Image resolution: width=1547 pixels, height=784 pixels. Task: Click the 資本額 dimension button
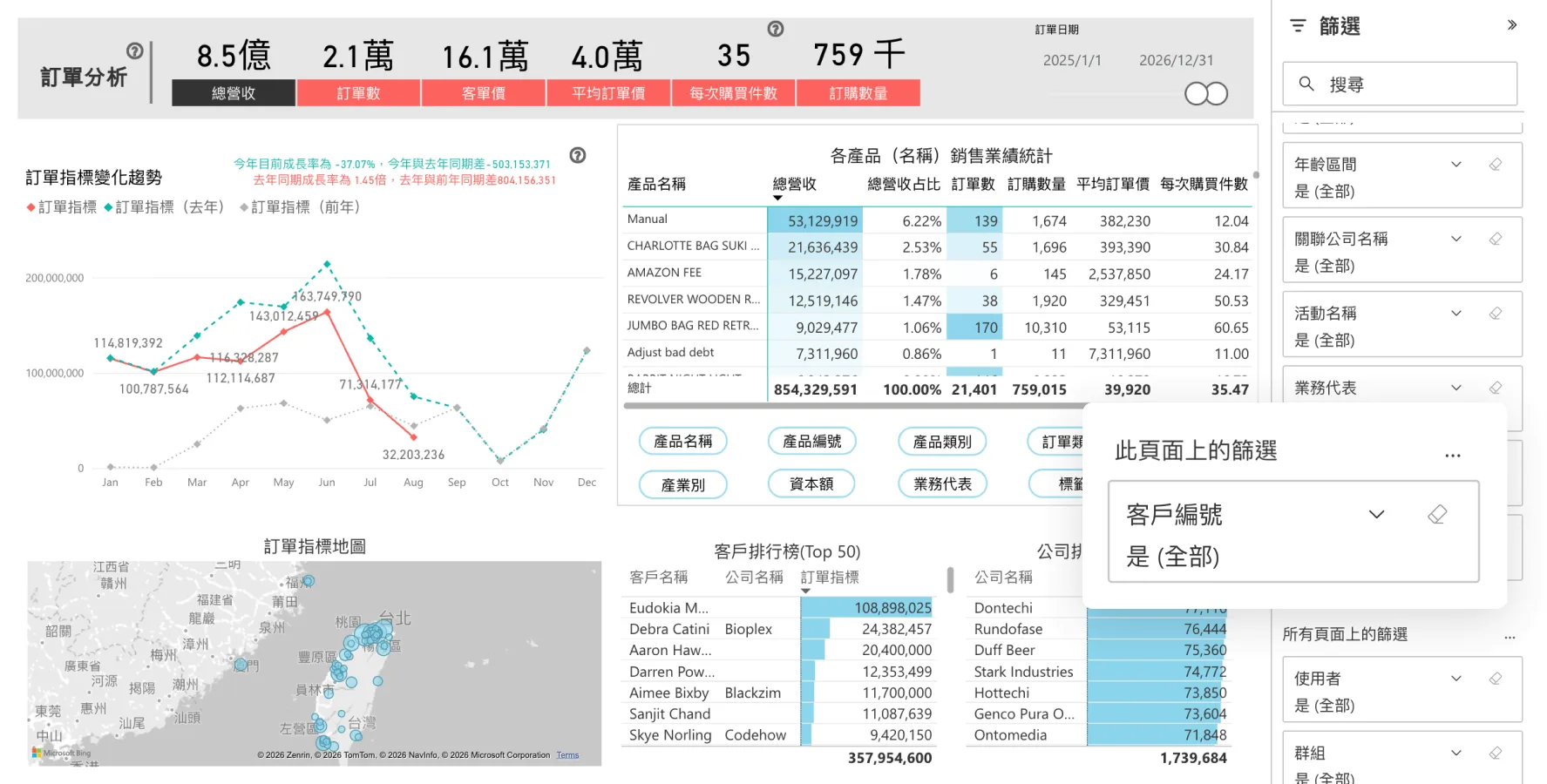click(x=811, y=483)
